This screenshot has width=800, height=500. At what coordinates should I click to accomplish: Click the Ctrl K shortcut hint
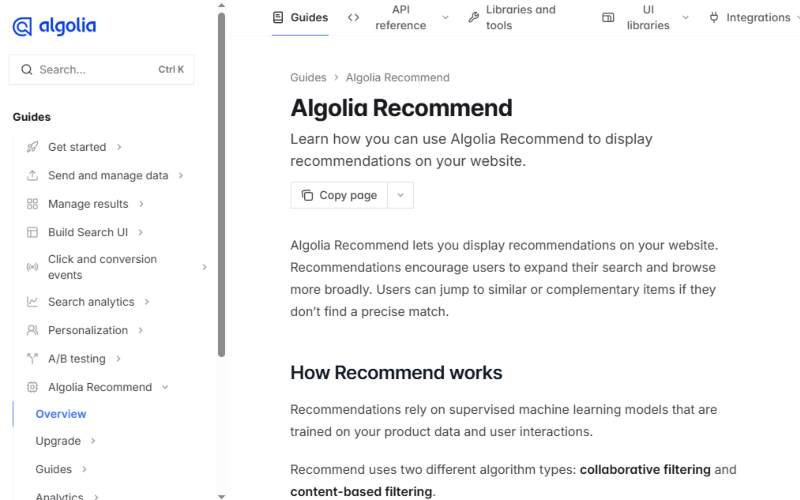tap(171, 69)
